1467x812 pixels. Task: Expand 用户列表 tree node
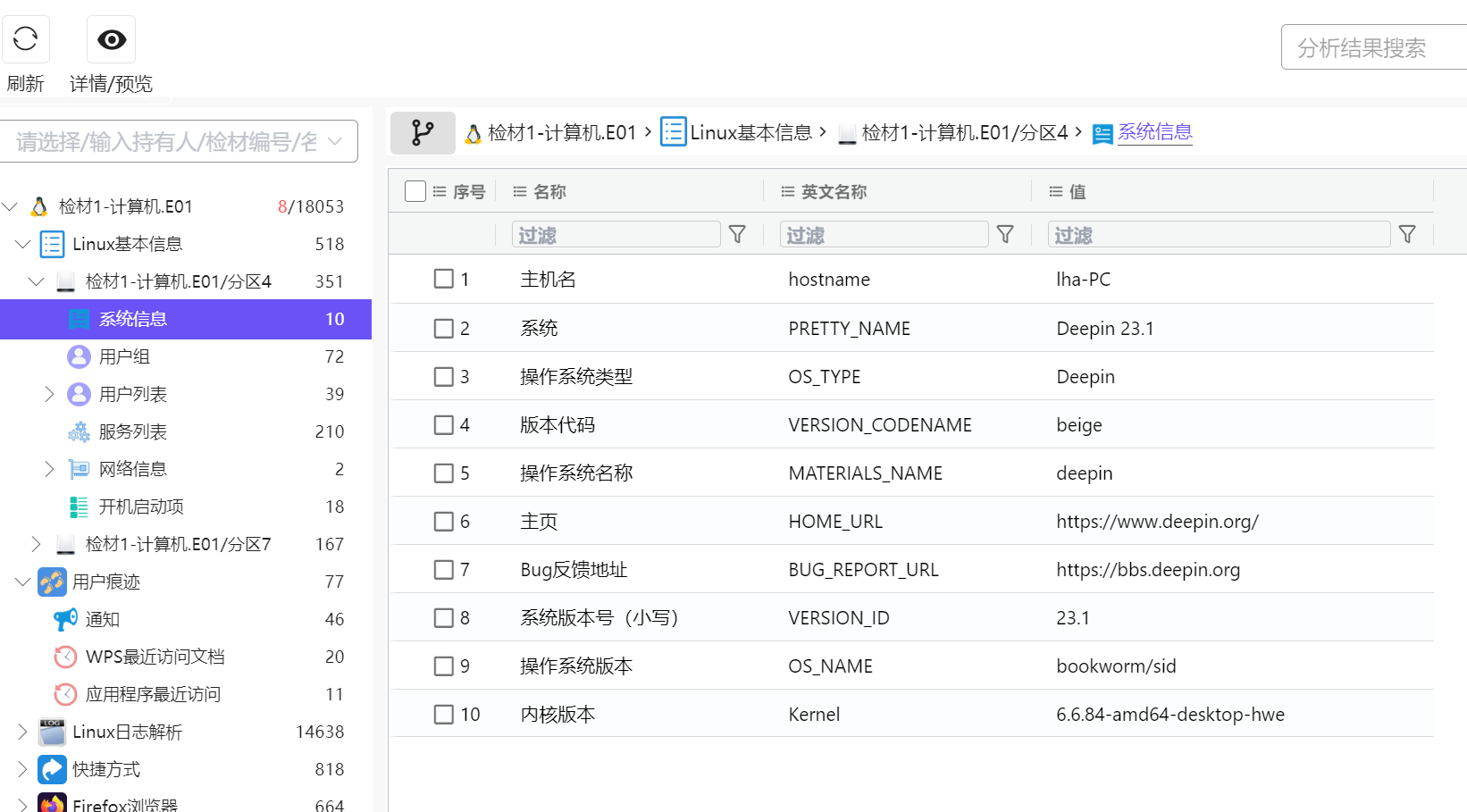point(50,394)
